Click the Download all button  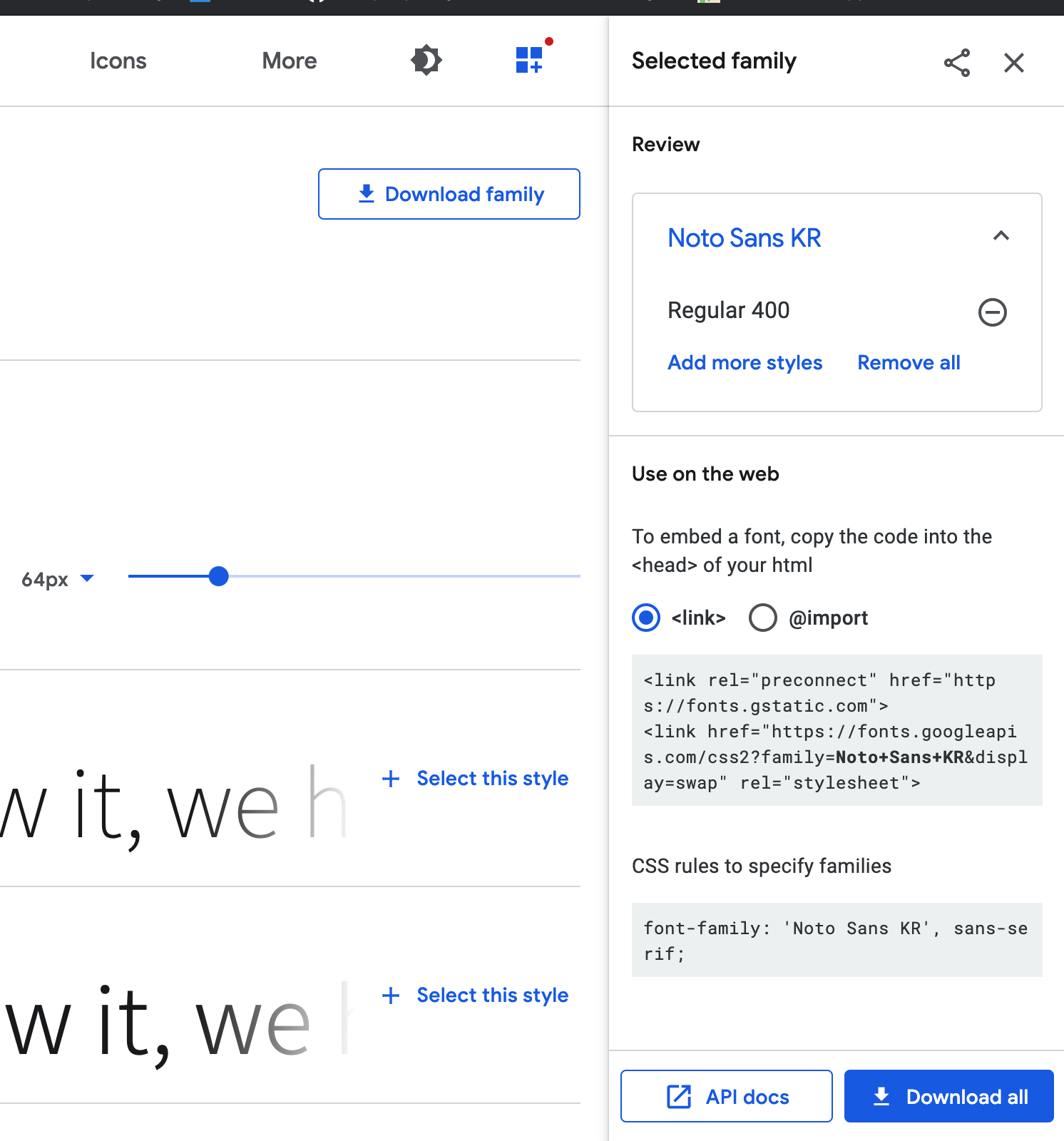(949, 1096)
